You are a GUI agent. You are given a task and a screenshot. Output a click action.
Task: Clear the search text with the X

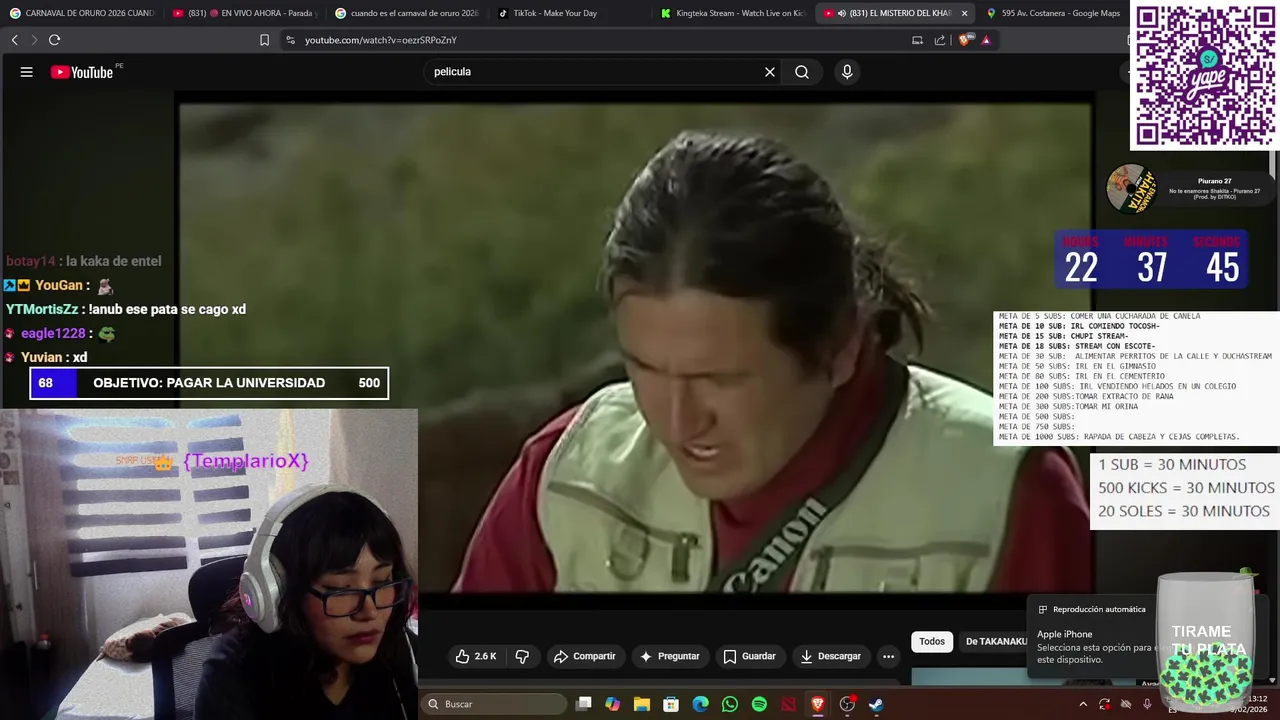pos(770,72)
